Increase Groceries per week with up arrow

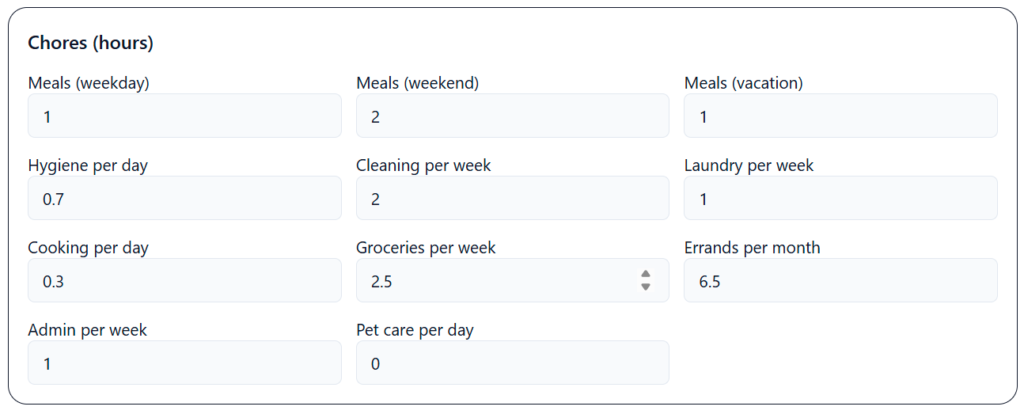646,274
